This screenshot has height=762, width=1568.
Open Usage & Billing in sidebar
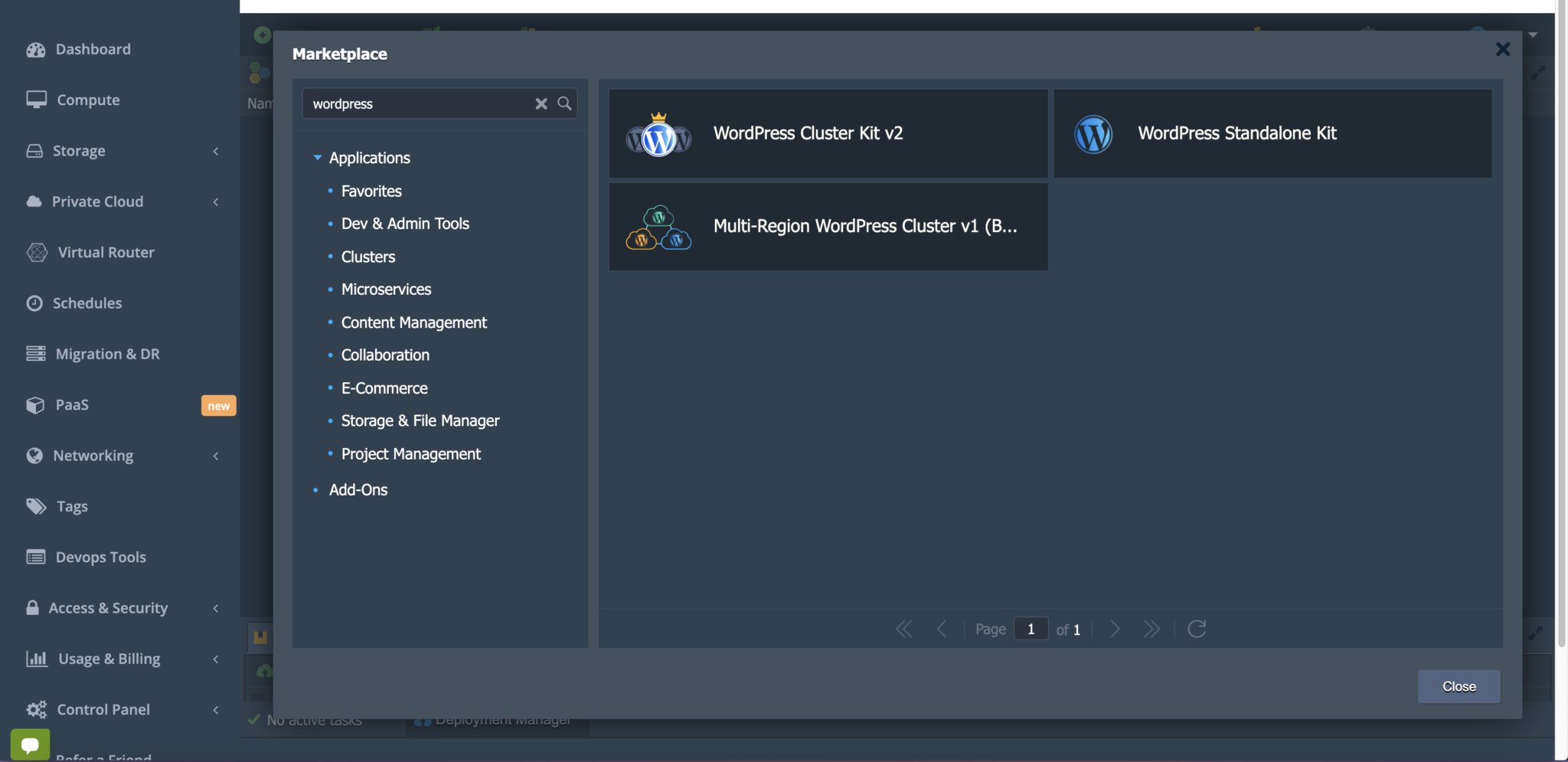(x=108, y=658)
